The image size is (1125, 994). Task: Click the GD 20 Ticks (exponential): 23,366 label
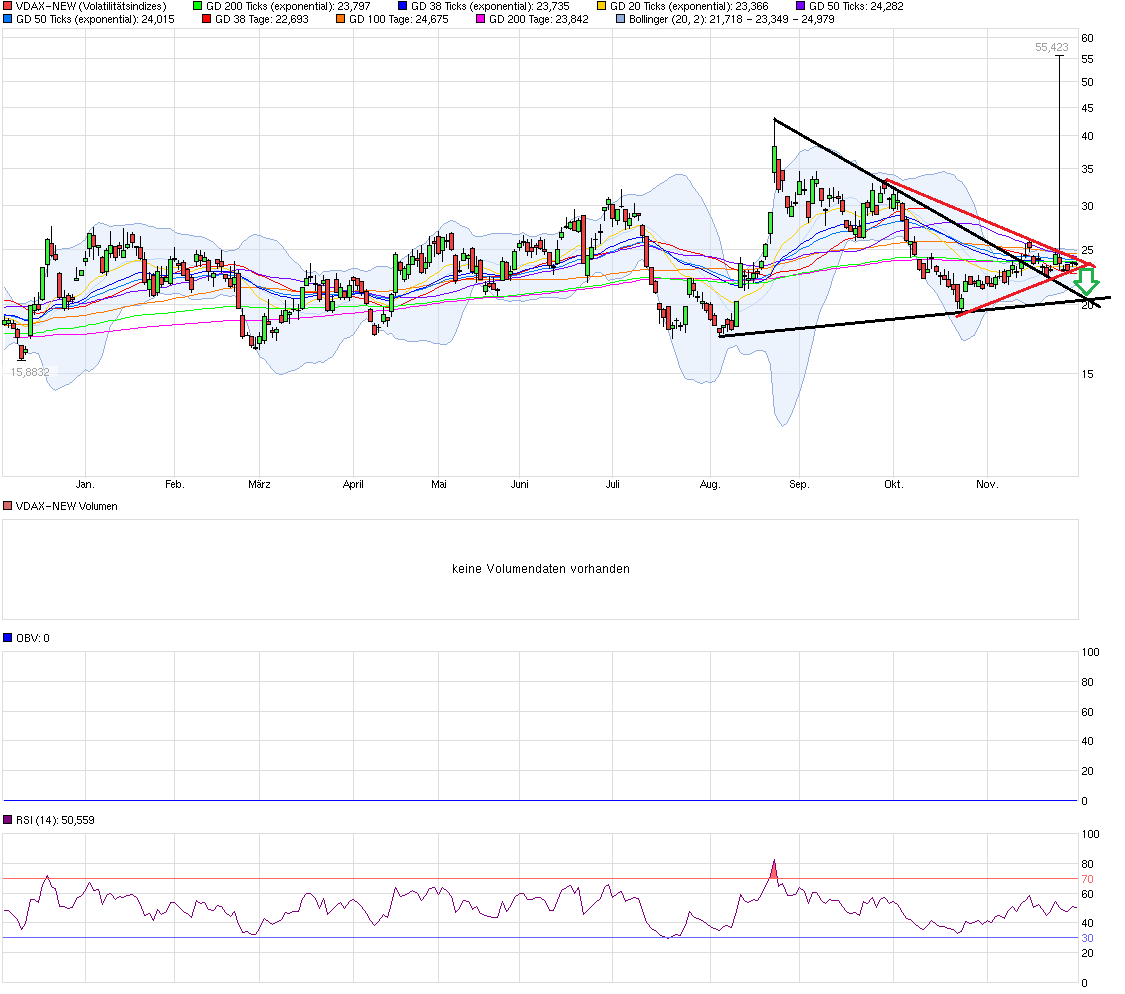(x=689, y=6)
